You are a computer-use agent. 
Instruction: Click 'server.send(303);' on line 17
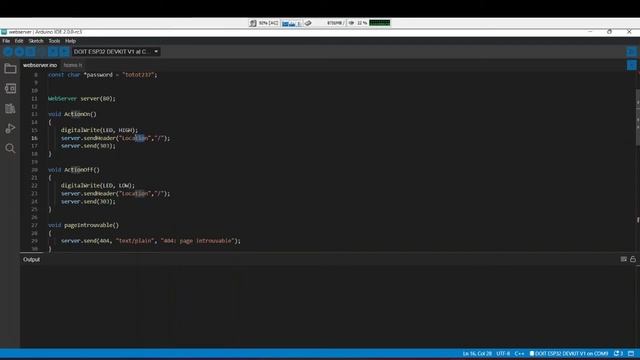[x=88, y=146]
